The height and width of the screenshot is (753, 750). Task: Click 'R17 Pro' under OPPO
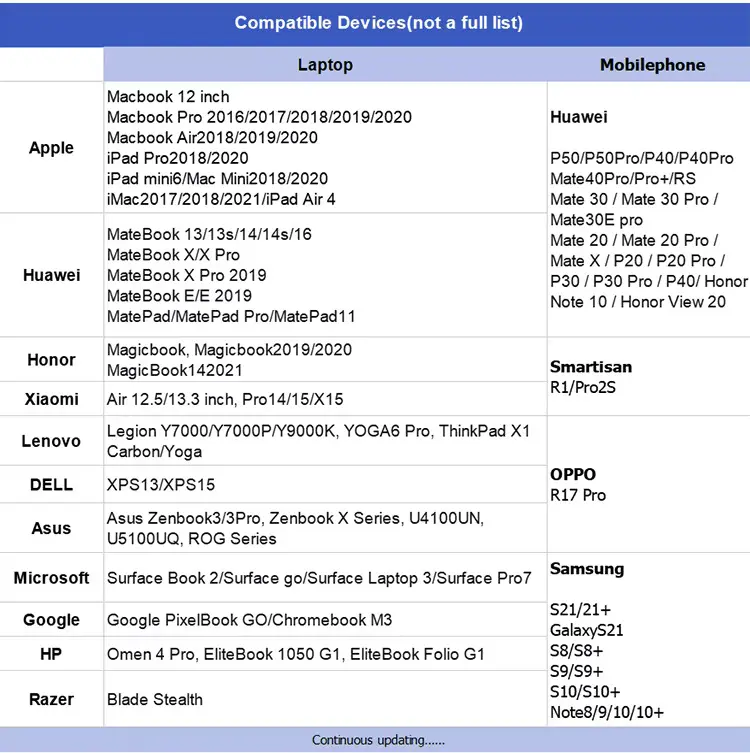[578, 495]
